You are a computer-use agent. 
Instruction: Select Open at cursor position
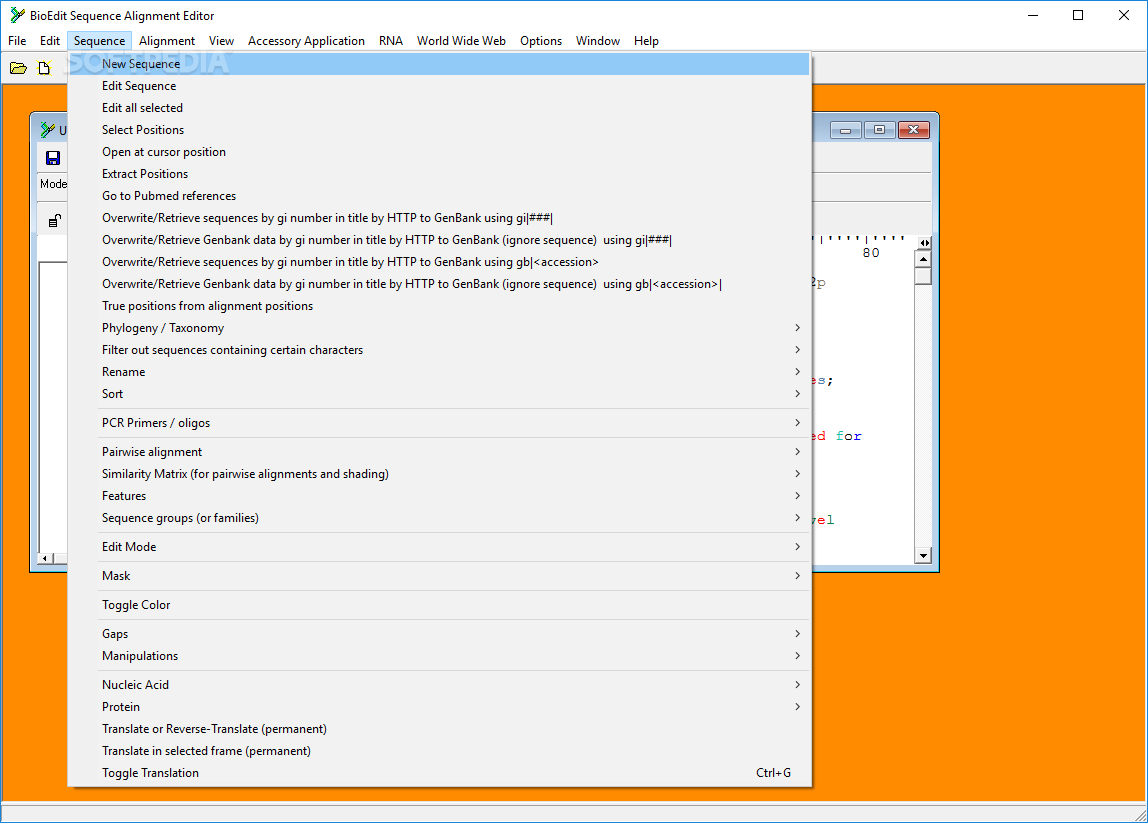439,152
